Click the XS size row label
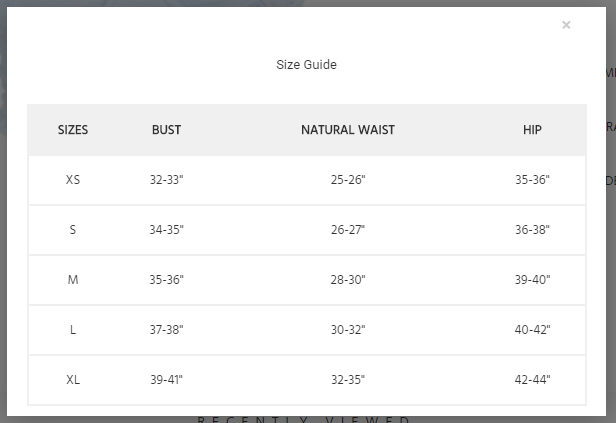This screenshot has width=616, height=423. (73, 180)
